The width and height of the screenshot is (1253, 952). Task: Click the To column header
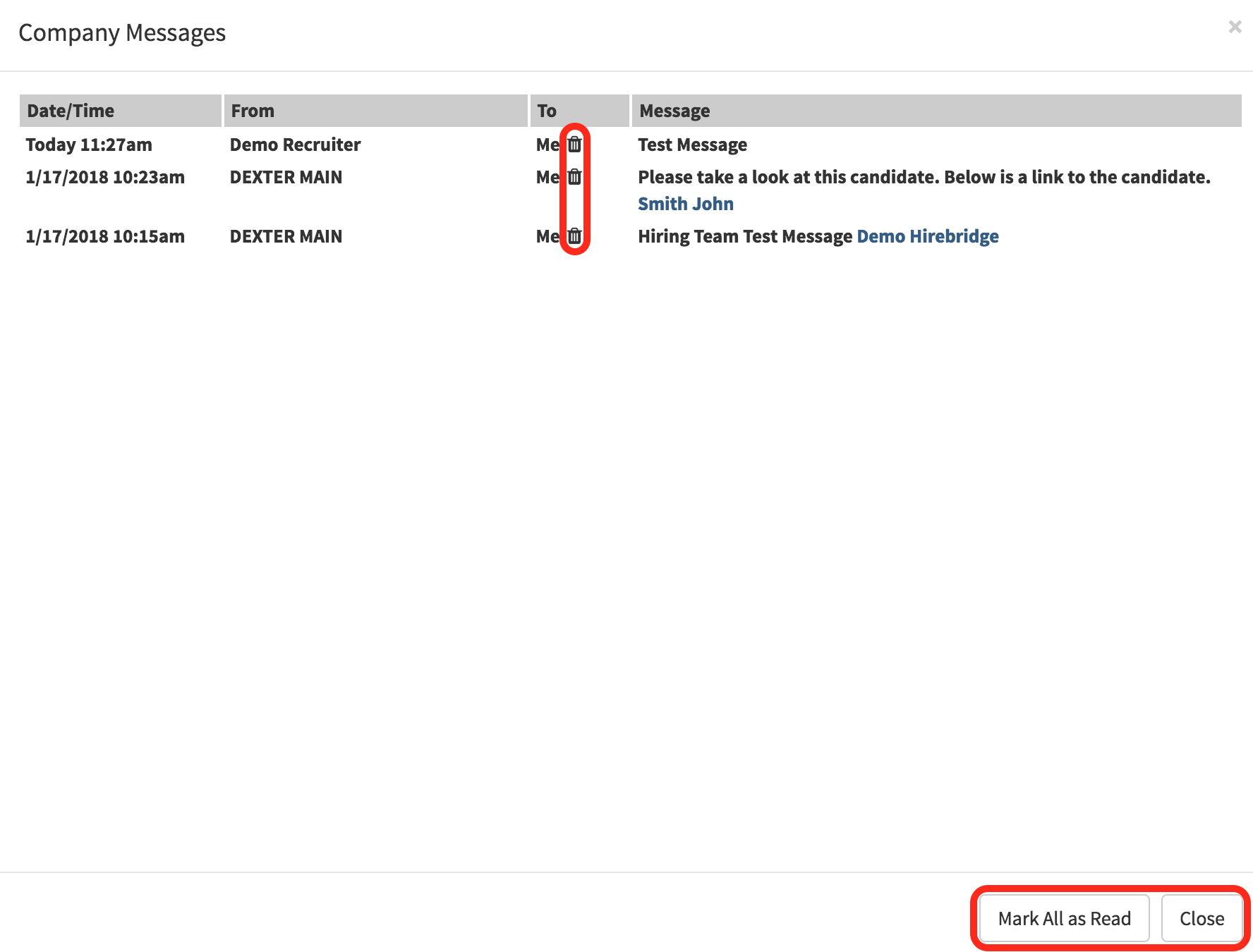(547, 111)
